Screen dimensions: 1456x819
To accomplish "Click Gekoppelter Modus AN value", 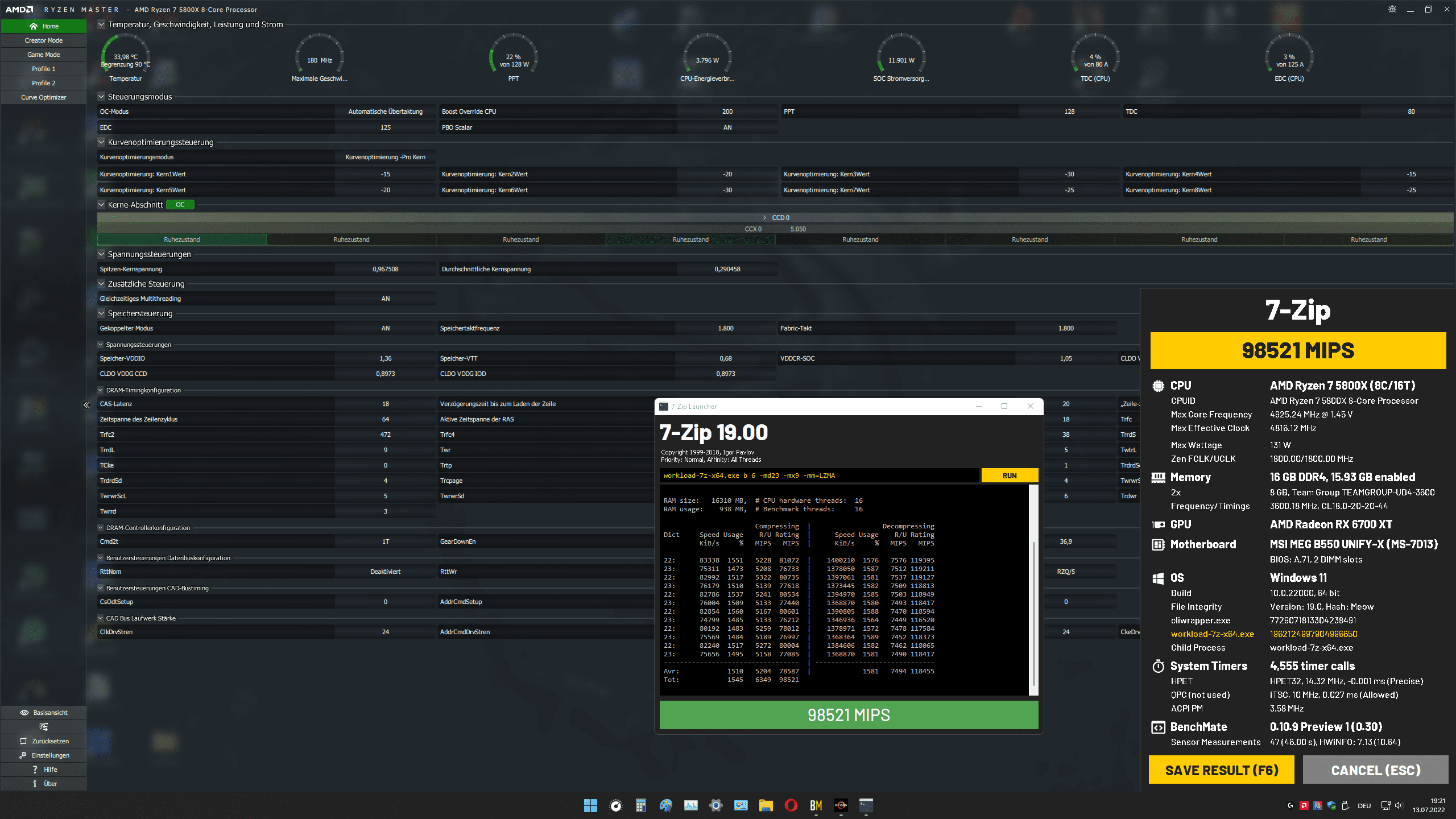I will pyautogui.click(x=386, y=328).
